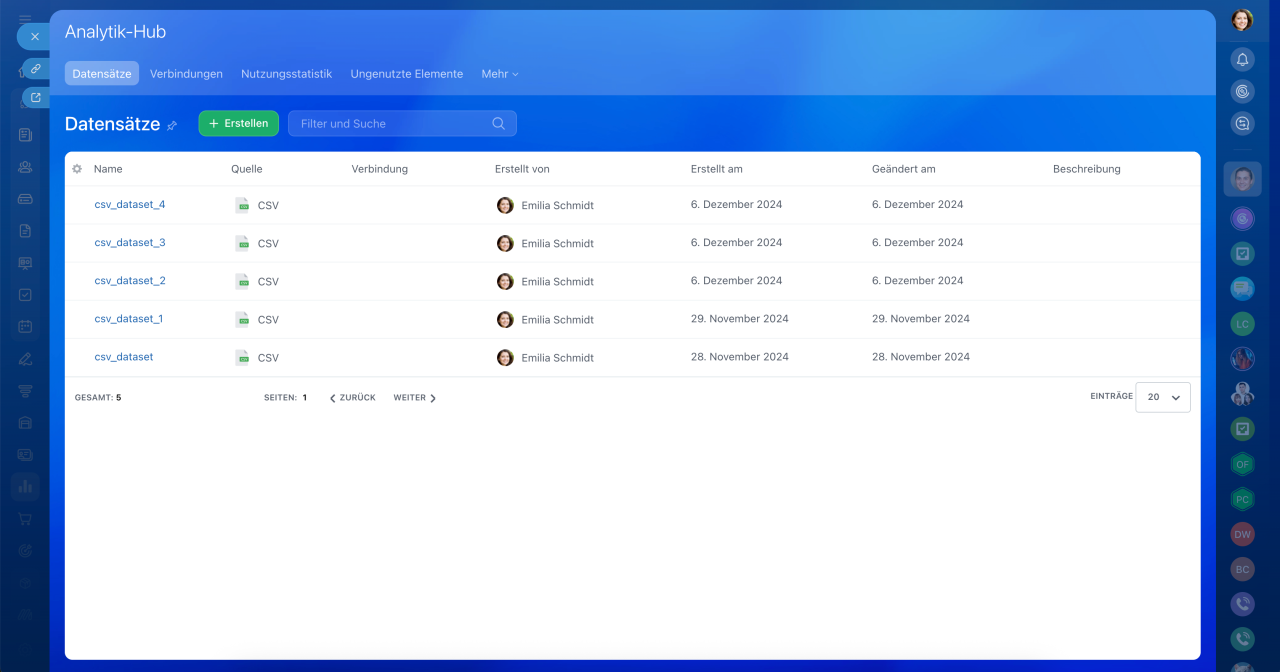Open the Nutzungsstatistik tab

286,74
